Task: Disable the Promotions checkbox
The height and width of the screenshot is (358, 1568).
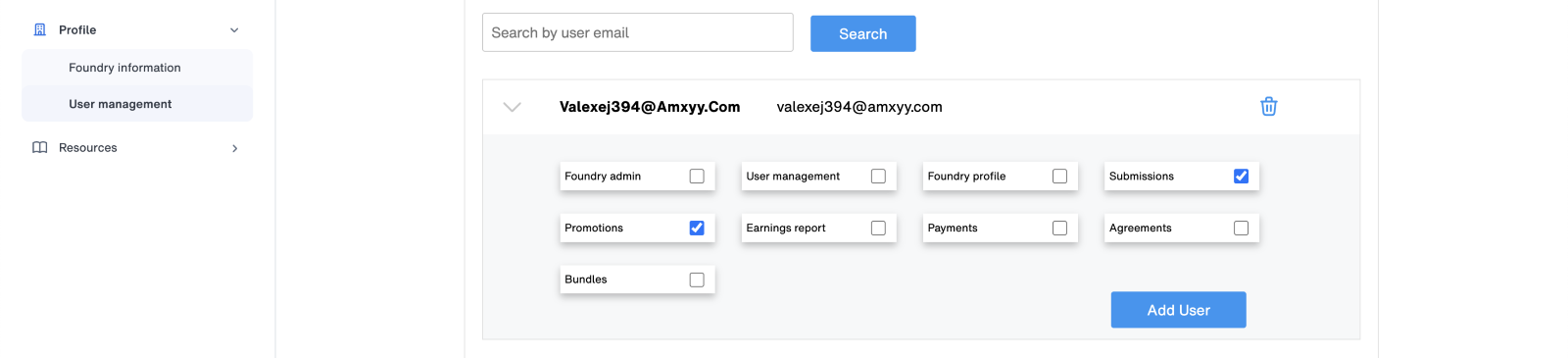Action: (x=697, y=228)
